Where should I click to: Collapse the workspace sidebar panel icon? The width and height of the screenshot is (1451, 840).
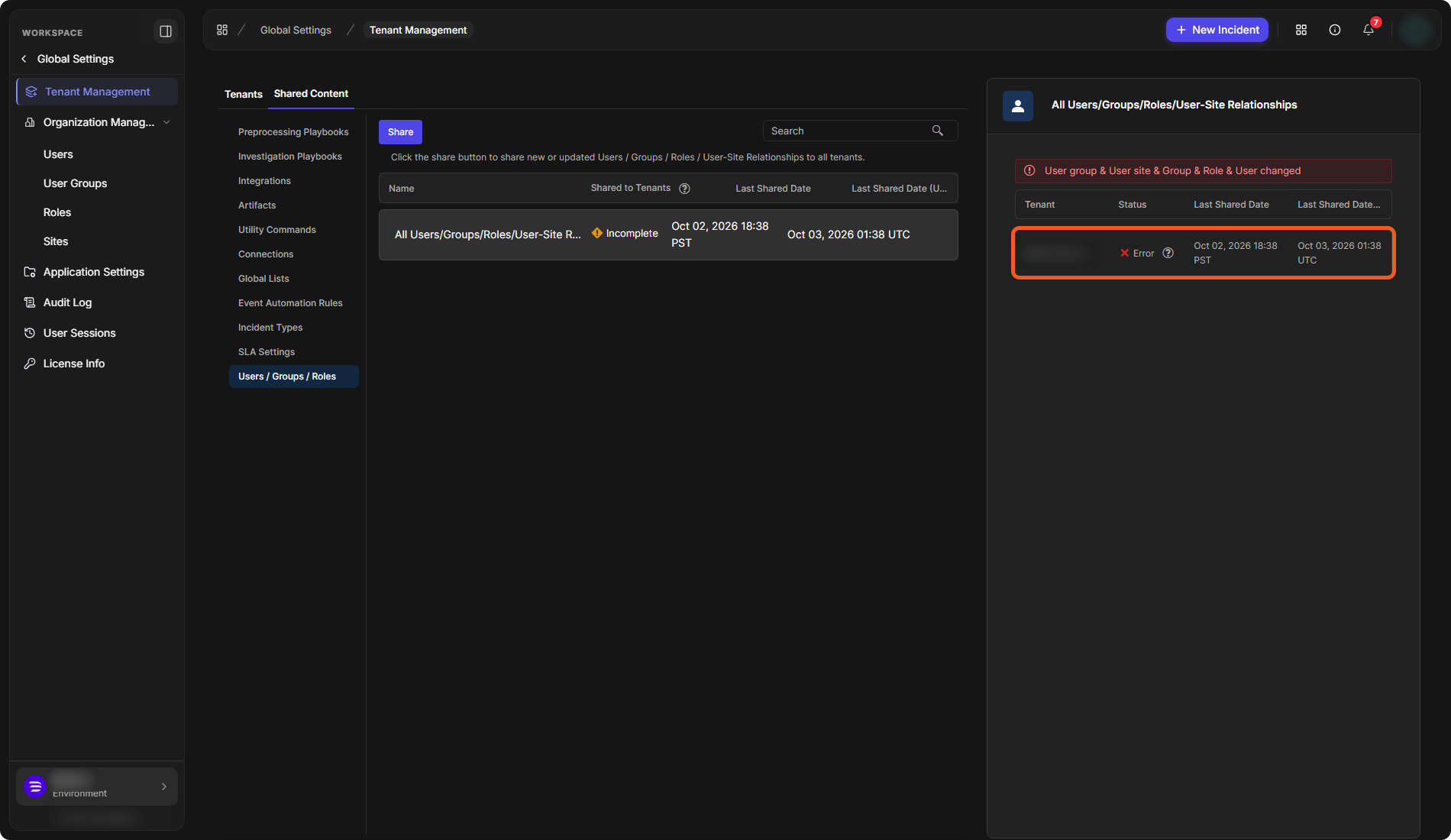[x=166, y=31]
